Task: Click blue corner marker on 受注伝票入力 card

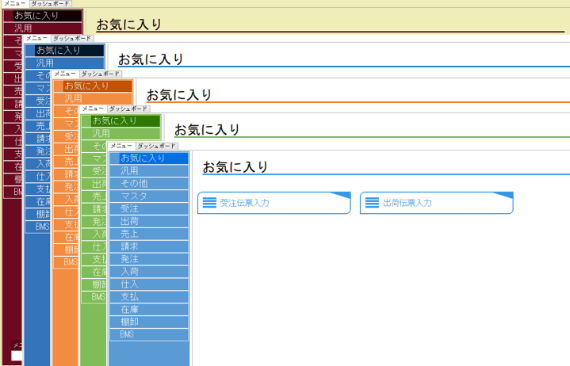Action: point(342,195)
